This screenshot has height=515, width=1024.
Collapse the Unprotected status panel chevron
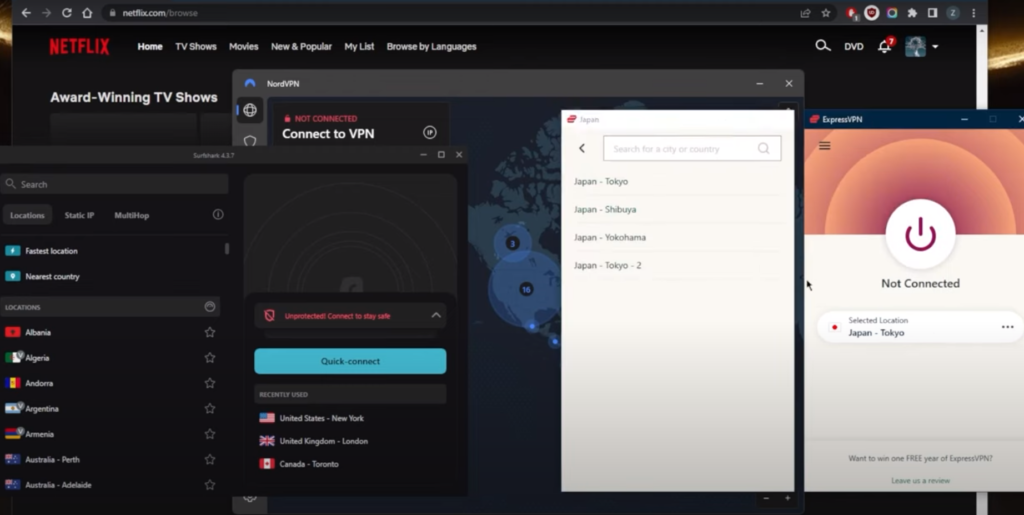(436, 315)
